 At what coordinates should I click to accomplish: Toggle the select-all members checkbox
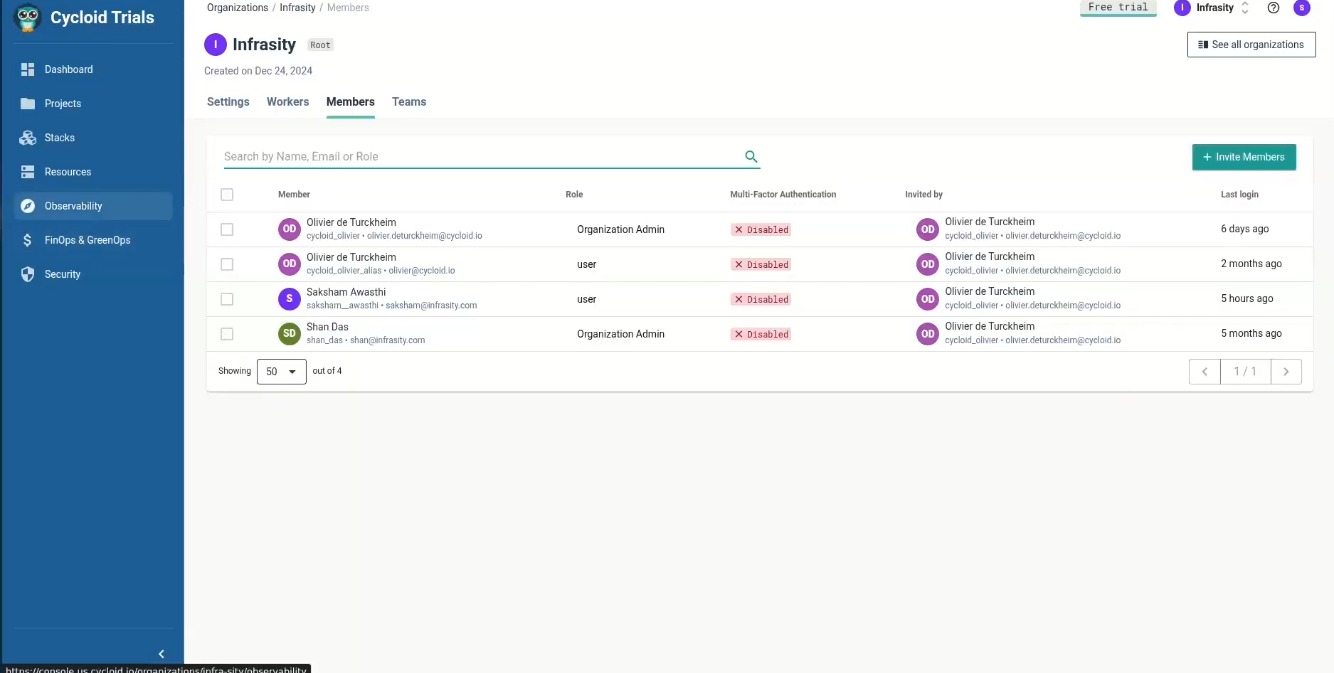(x=227, y=195)
